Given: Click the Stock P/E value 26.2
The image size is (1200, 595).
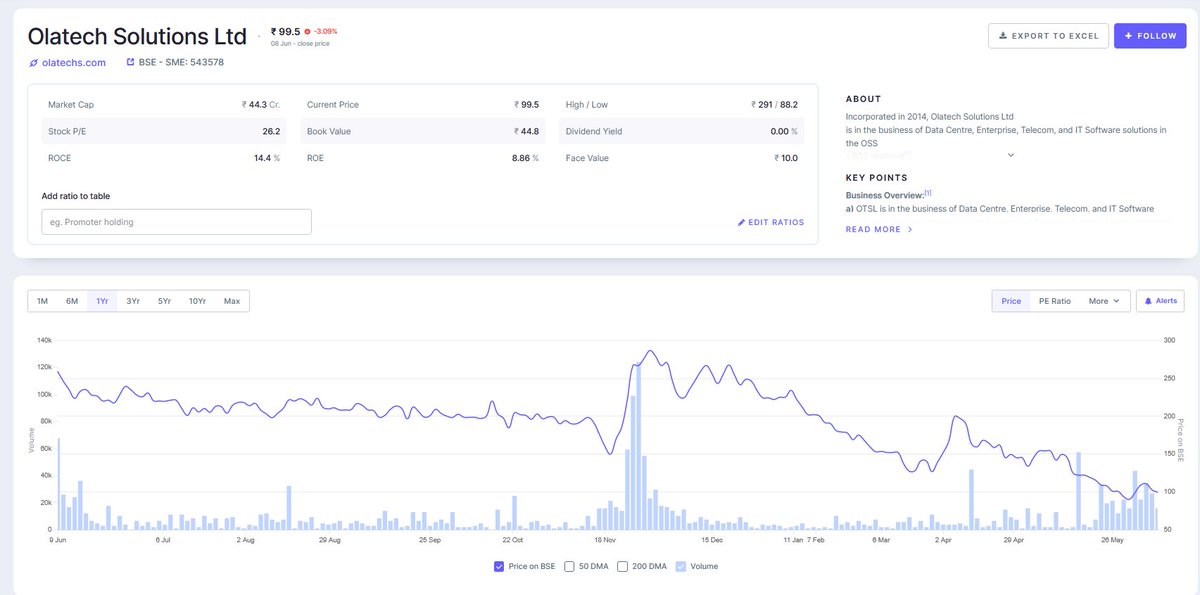Looking at the screenshot, I should pos(271,131).
